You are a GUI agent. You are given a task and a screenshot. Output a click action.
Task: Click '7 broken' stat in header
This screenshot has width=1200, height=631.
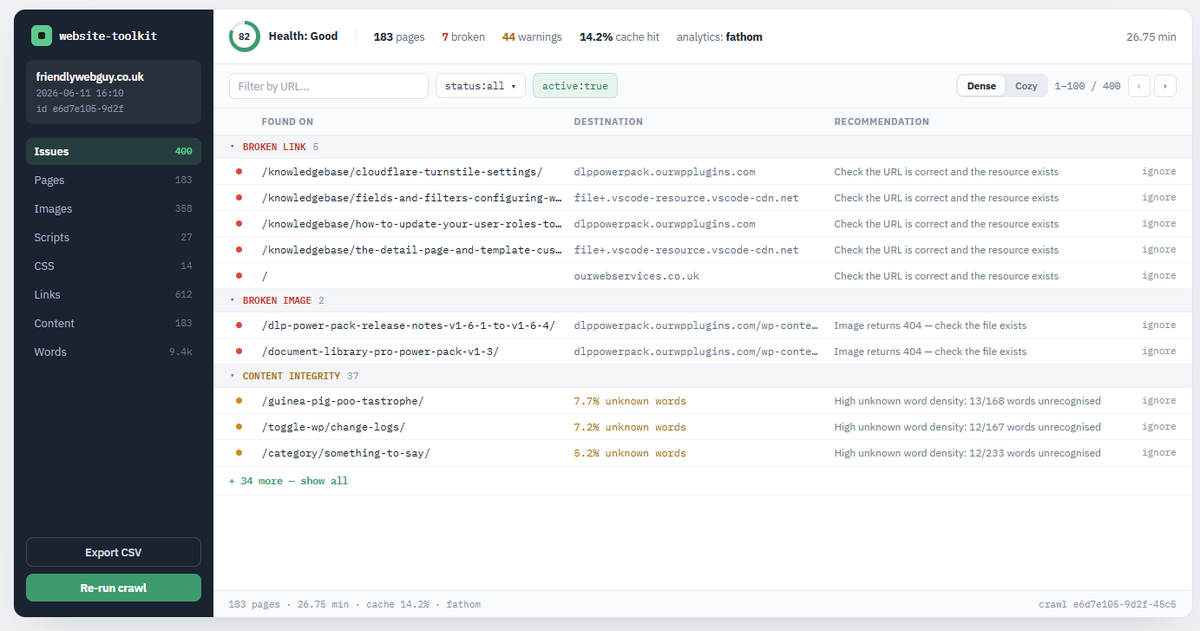click(x=463, y=37)
